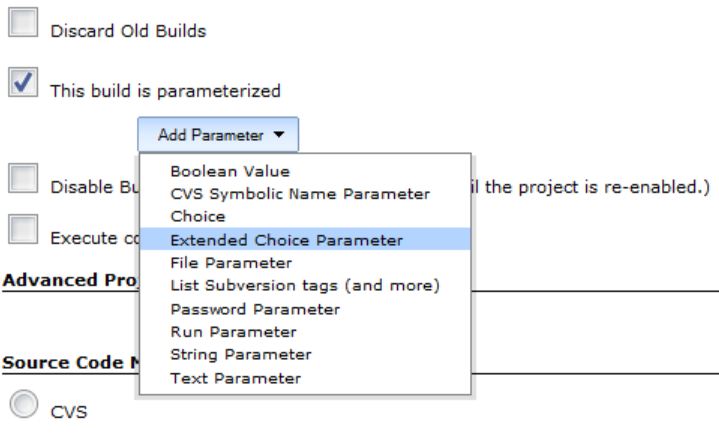Pick the Choice parameter type
The height and width of the screenshot is (435, 719).
(x=198, y=217)
